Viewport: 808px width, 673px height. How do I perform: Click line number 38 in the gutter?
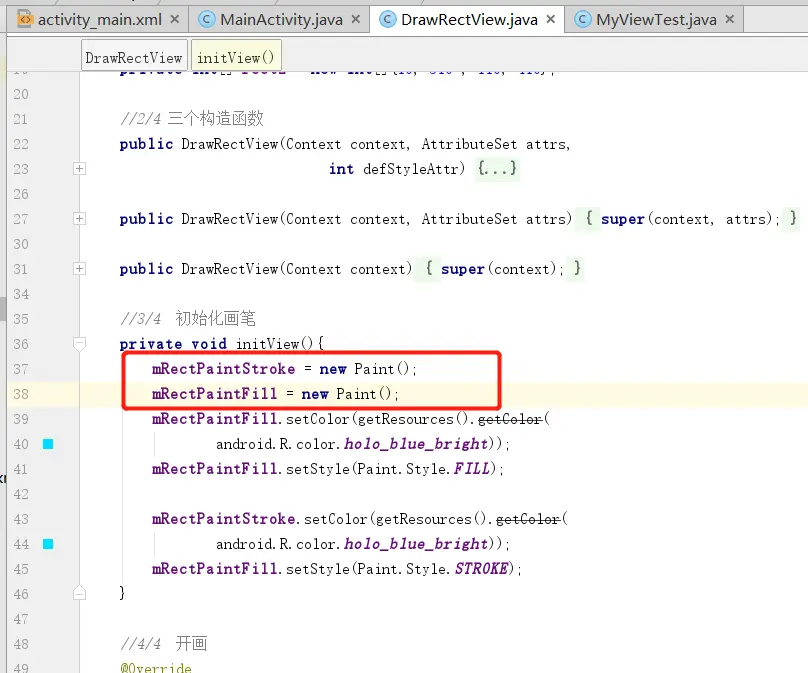tap(21, 394)
